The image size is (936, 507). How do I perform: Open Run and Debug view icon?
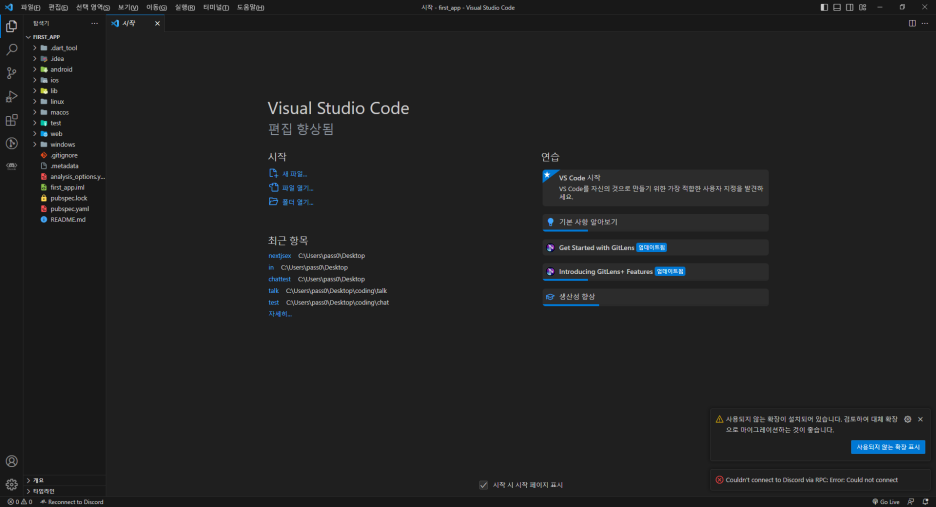tap(11, 96)
